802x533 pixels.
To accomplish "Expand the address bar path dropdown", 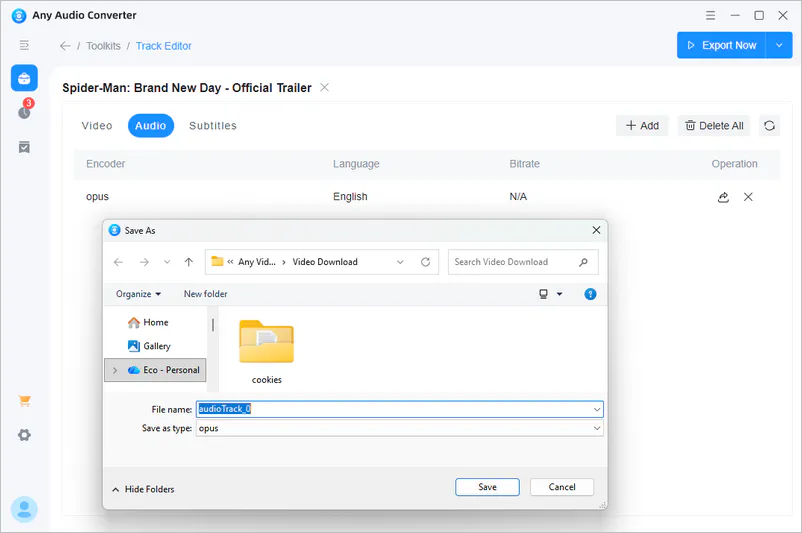I will 400,262.
